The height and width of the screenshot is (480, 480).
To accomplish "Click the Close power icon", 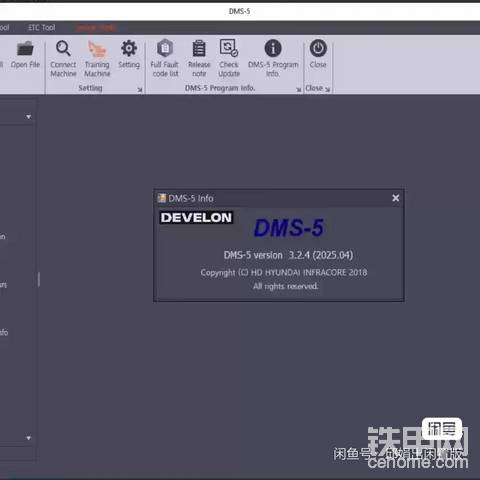I will [318, 48].
